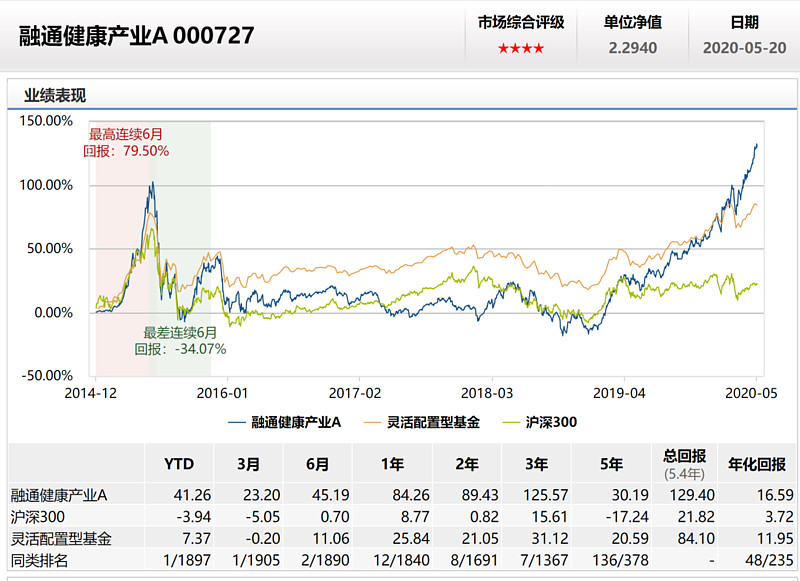Click the fund title 融通健康产业A 000727
Viewport: 800px width, 581px height.
point(136,36)
